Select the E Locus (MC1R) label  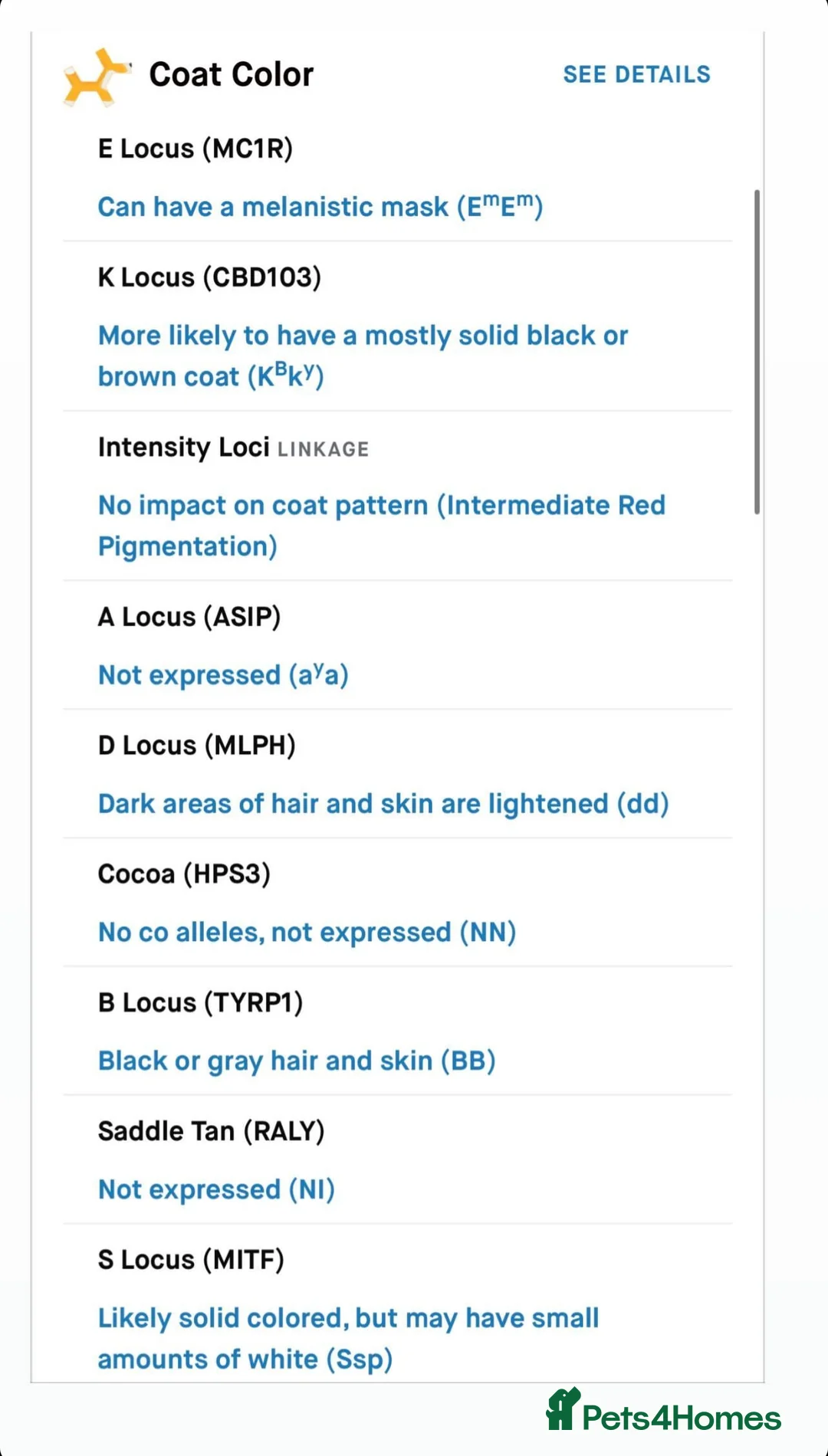195,149
